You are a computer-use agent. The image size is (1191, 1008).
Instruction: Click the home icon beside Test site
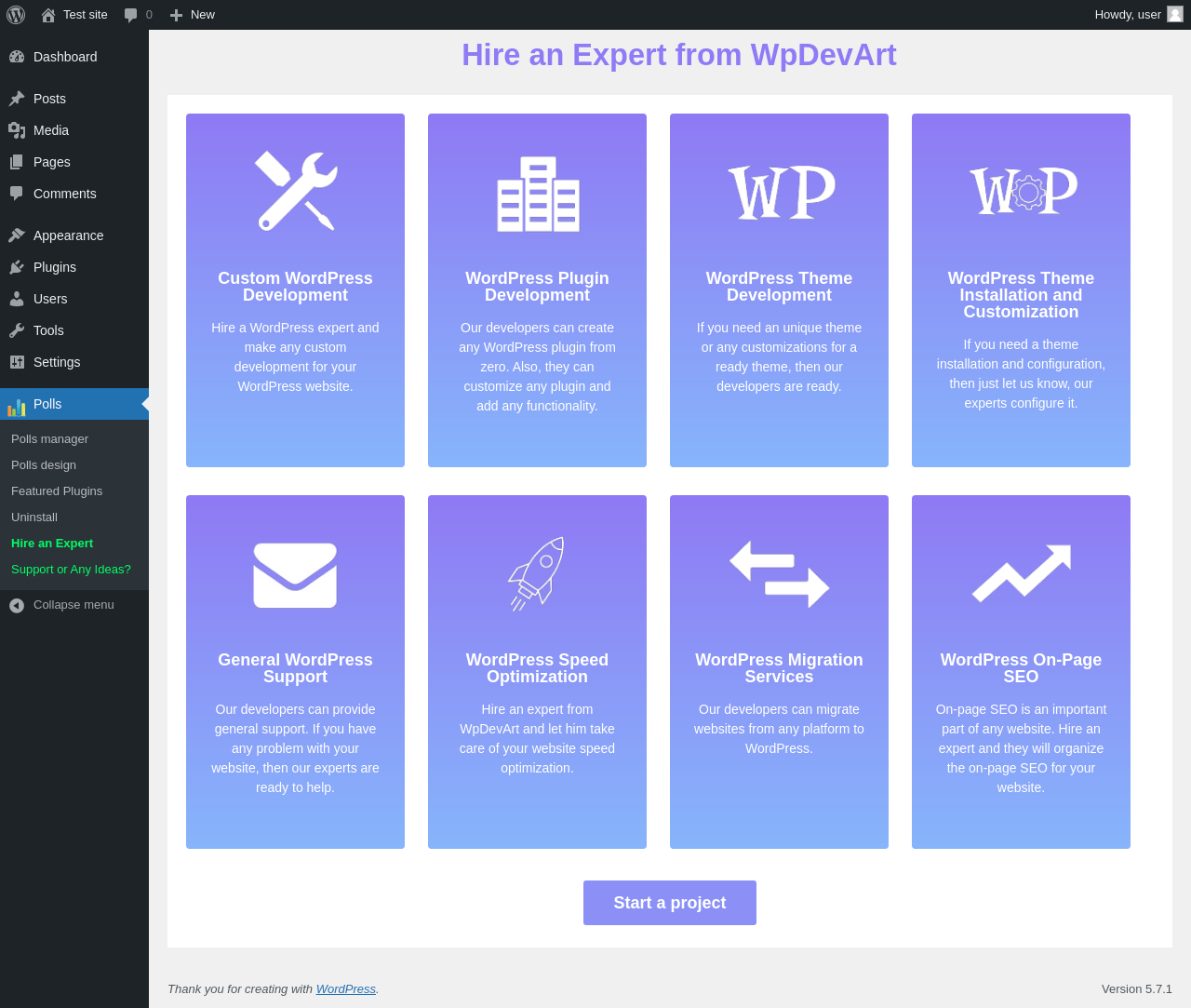click(48, 15)
